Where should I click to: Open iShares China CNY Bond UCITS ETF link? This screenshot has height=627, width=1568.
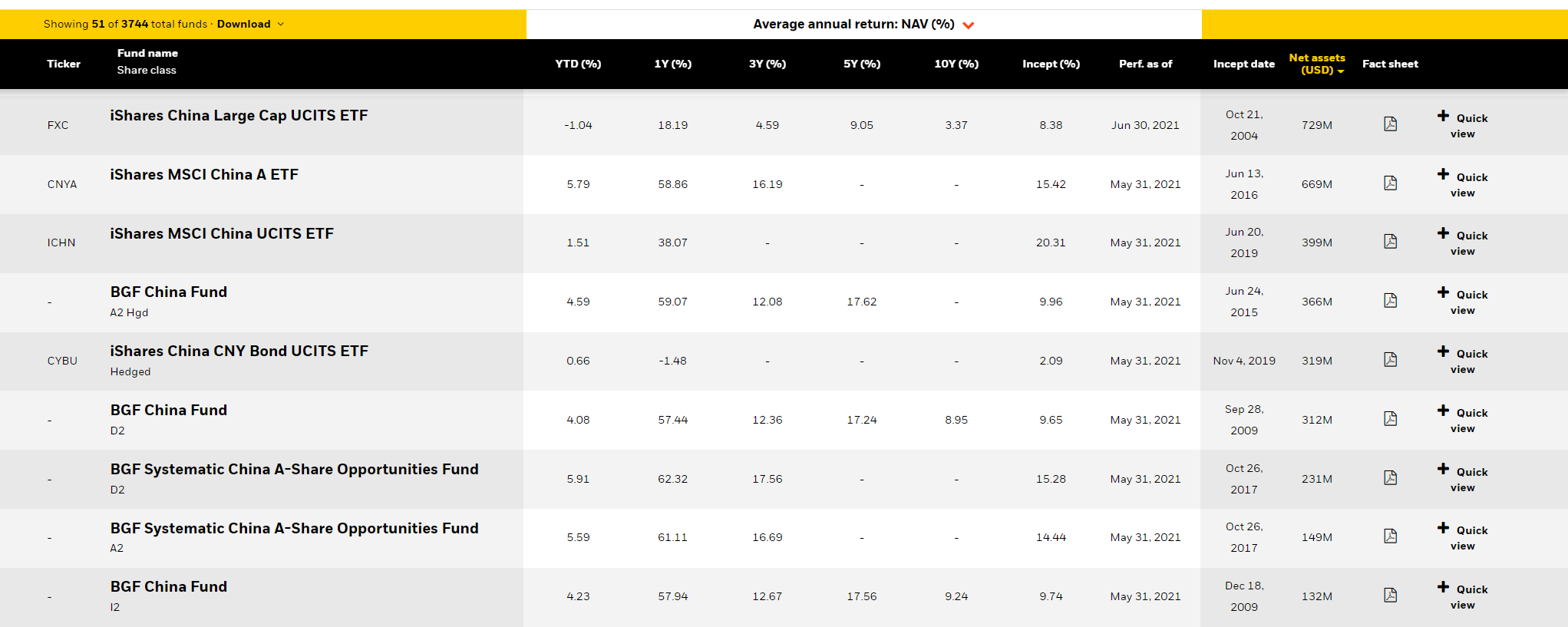point(239,351)
